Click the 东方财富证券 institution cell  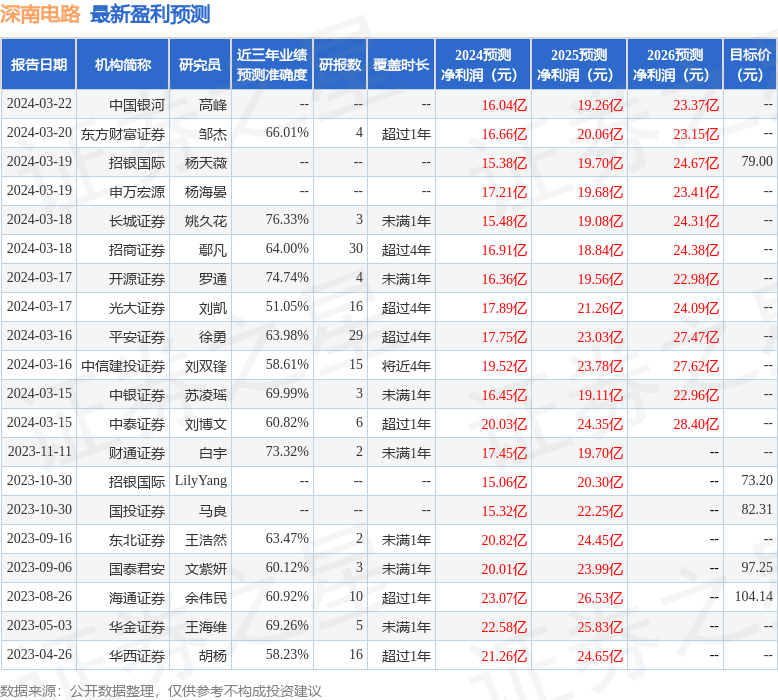pos(123,134)
